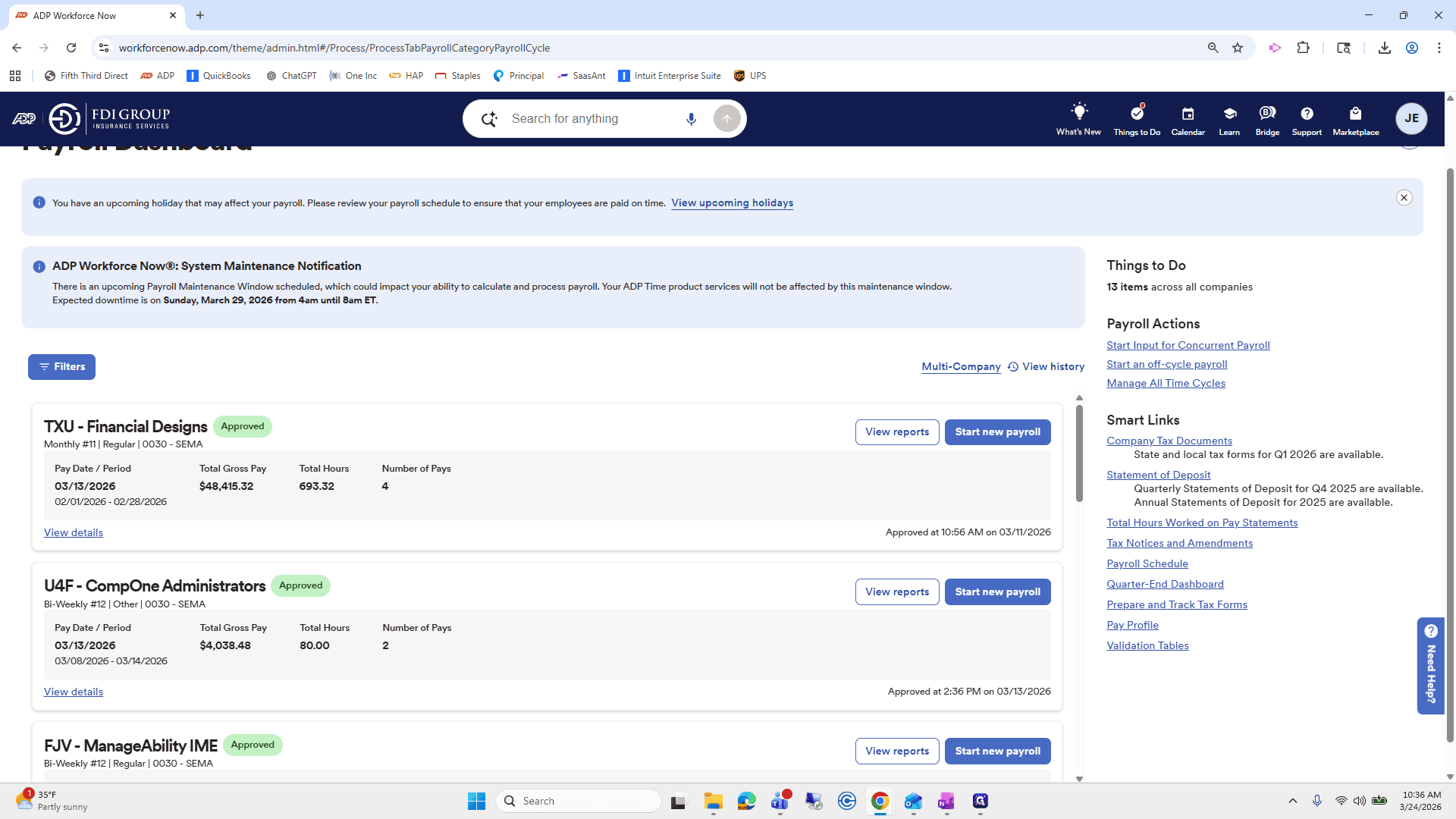Click payroll list scrollbar down arrow
This screenshot has height=819, width=1456.
click(1079, 779)
